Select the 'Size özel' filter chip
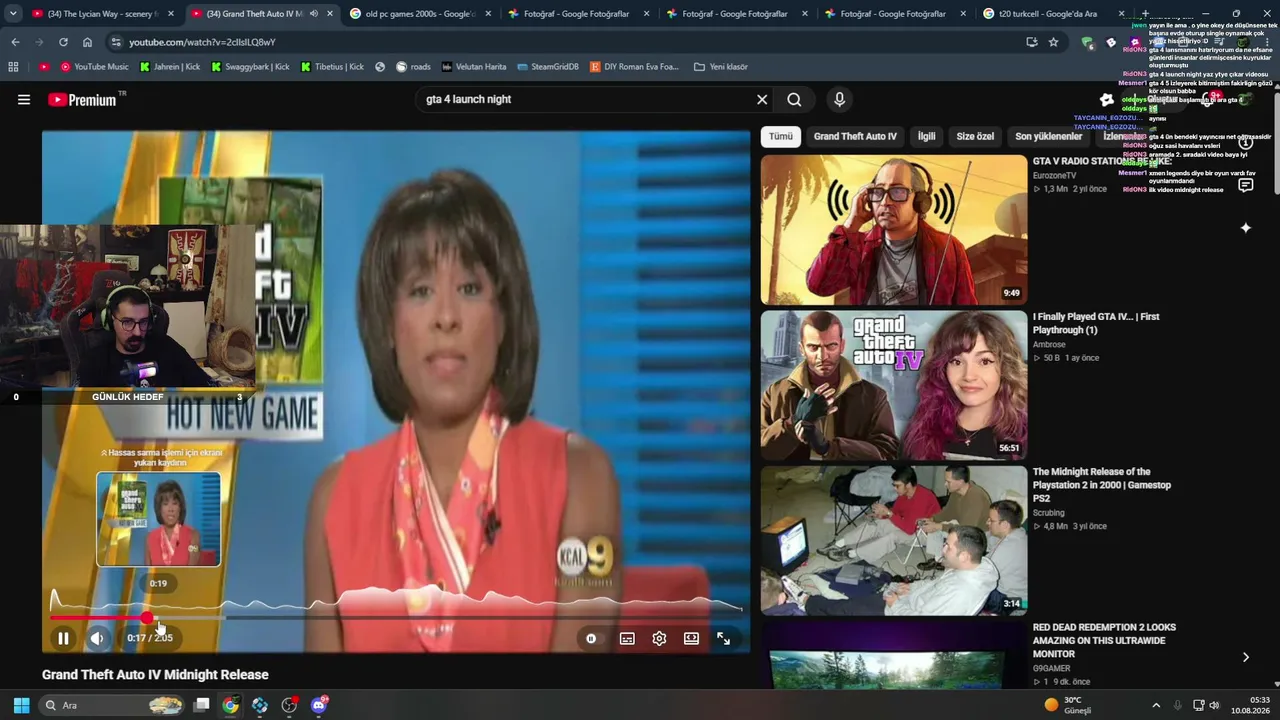The height and width of the screenshot is (720, 1280). (x=975, y=136)
